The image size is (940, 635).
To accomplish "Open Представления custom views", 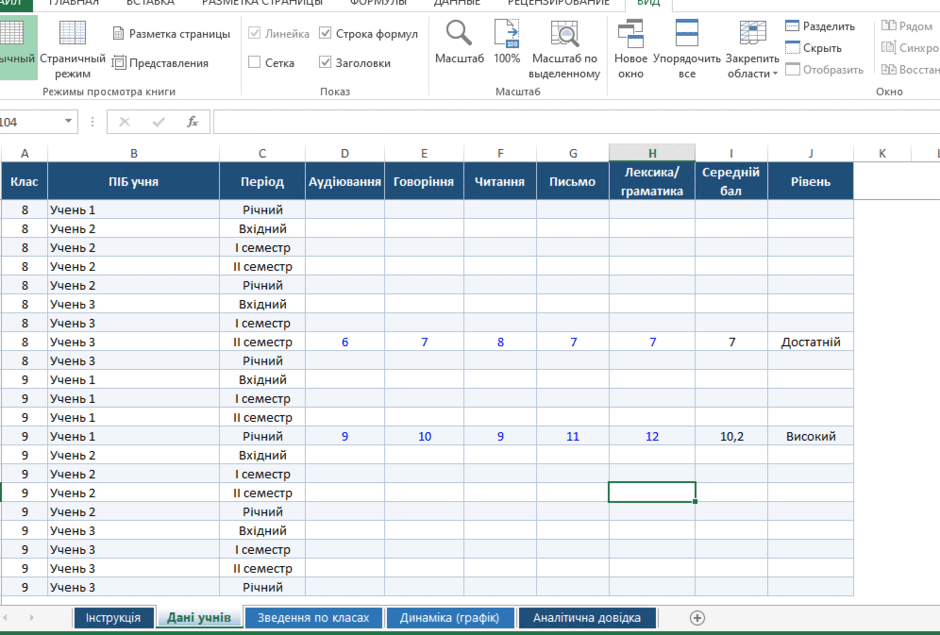I will pos(160,62).
